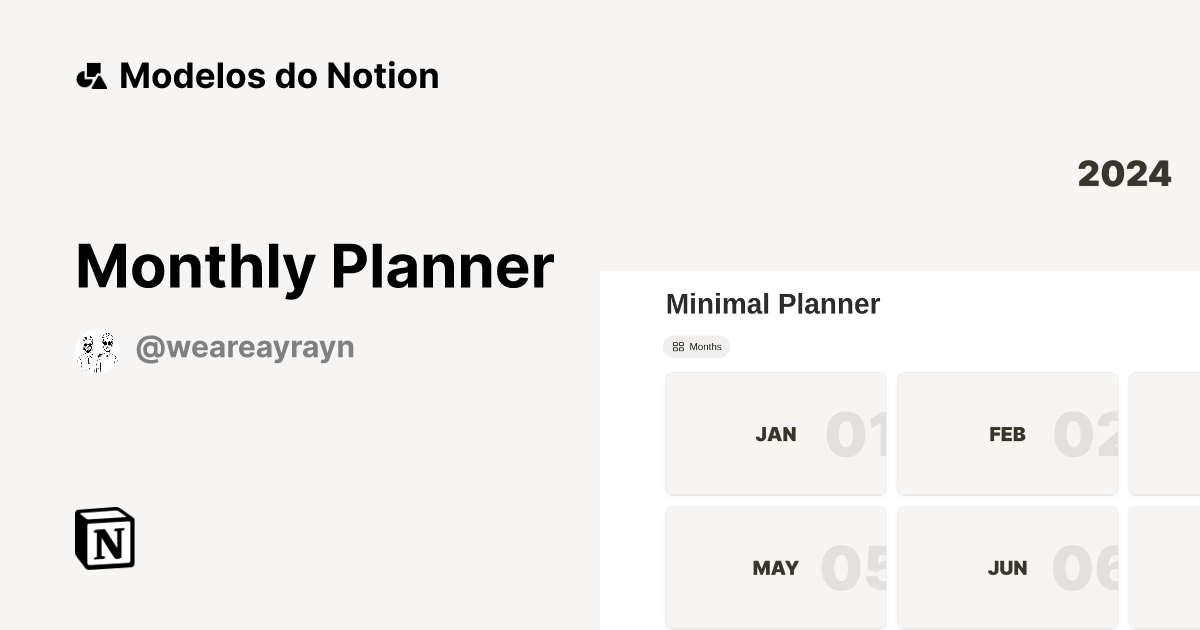The image size is (1200, 630).
Task: Click the JUN label on June's card
Action: [1007, 567]
